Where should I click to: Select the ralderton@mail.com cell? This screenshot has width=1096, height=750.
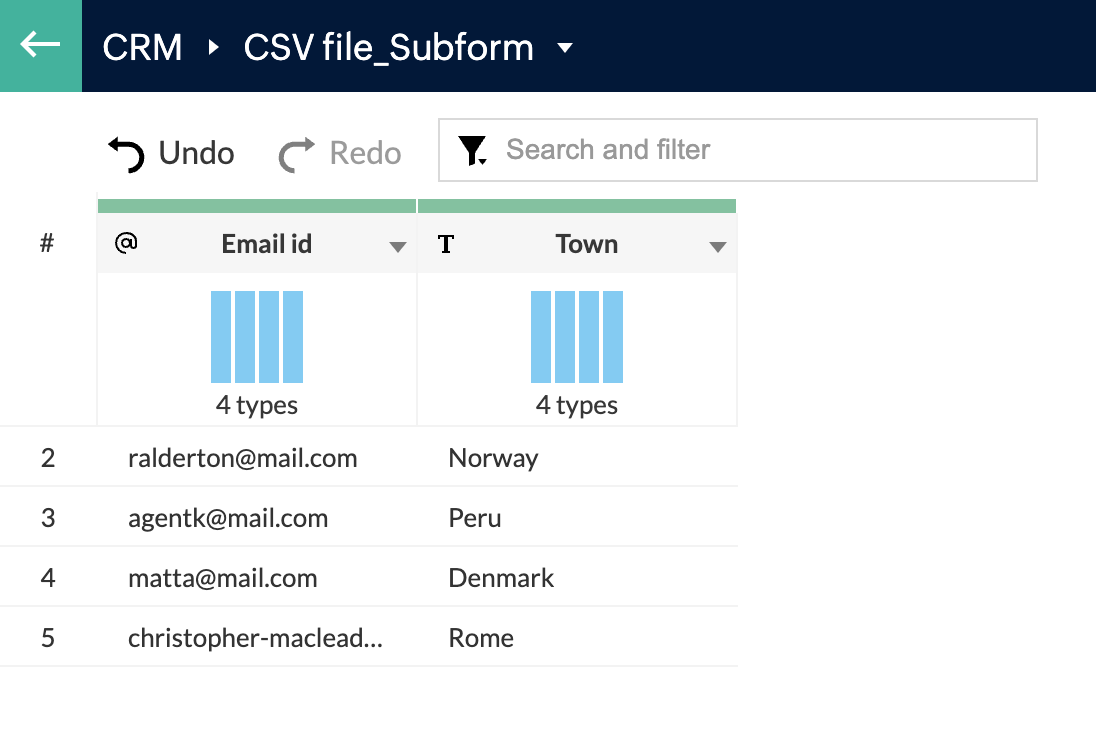pos(257,458)
